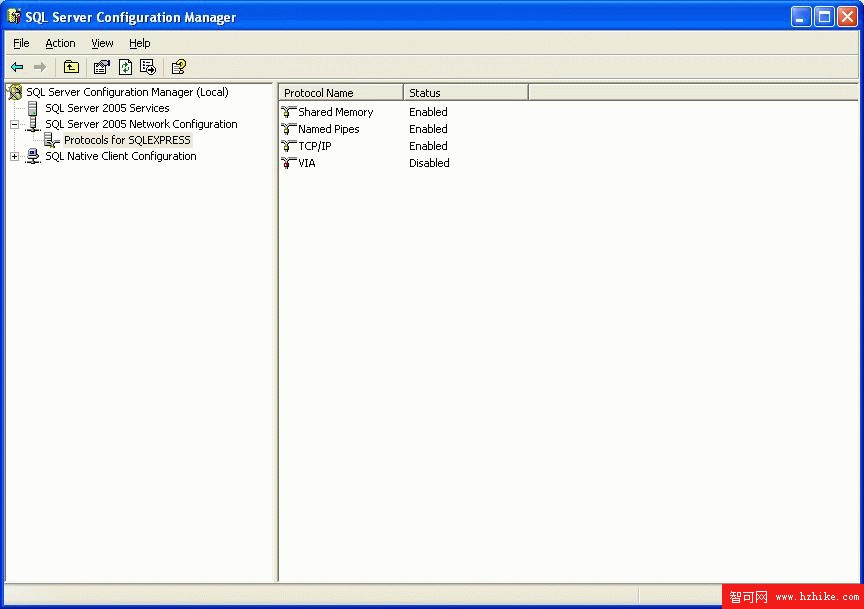Open the View menu
This screenshot has height=609, width=864.
point(102,43)
